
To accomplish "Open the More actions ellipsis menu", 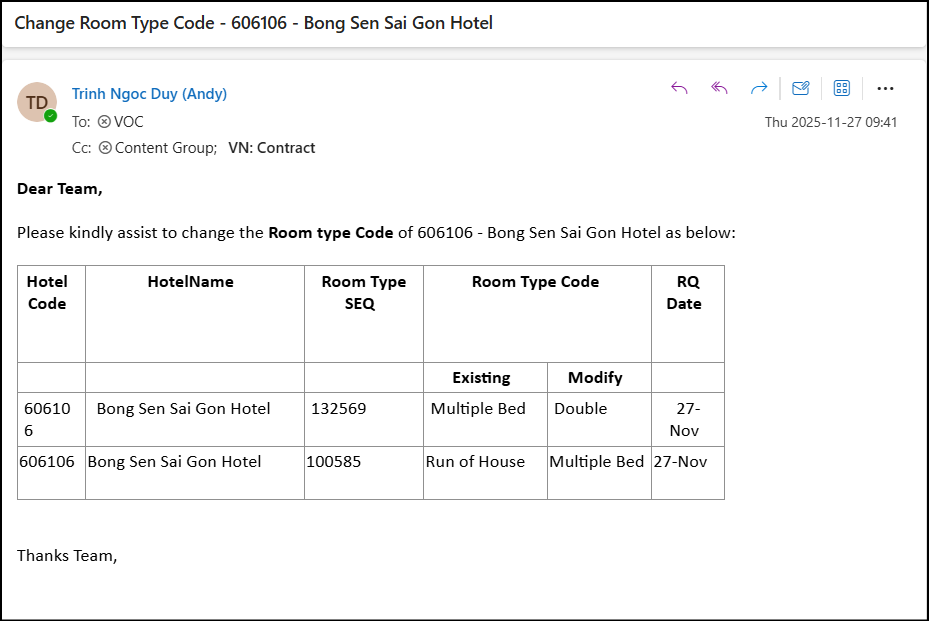I will [885, 88].
